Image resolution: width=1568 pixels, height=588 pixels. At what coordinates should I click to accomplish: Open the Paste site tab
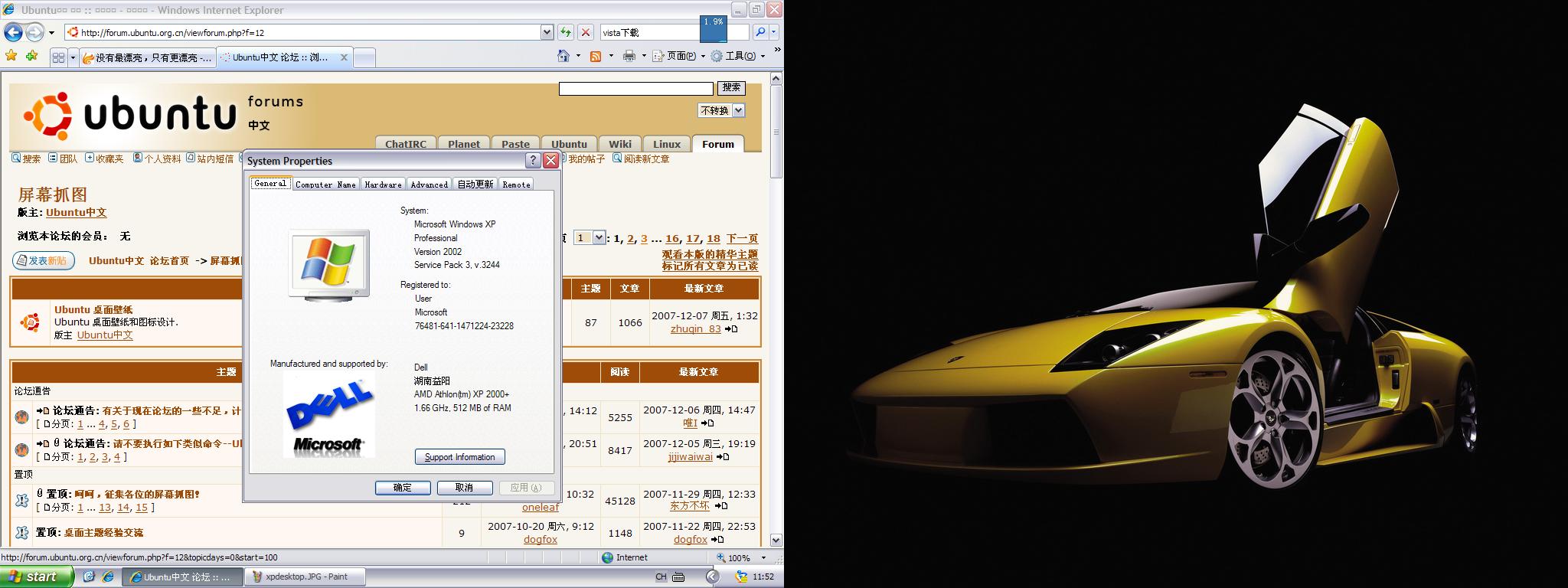pyautogui.click(x=515, y=144)
